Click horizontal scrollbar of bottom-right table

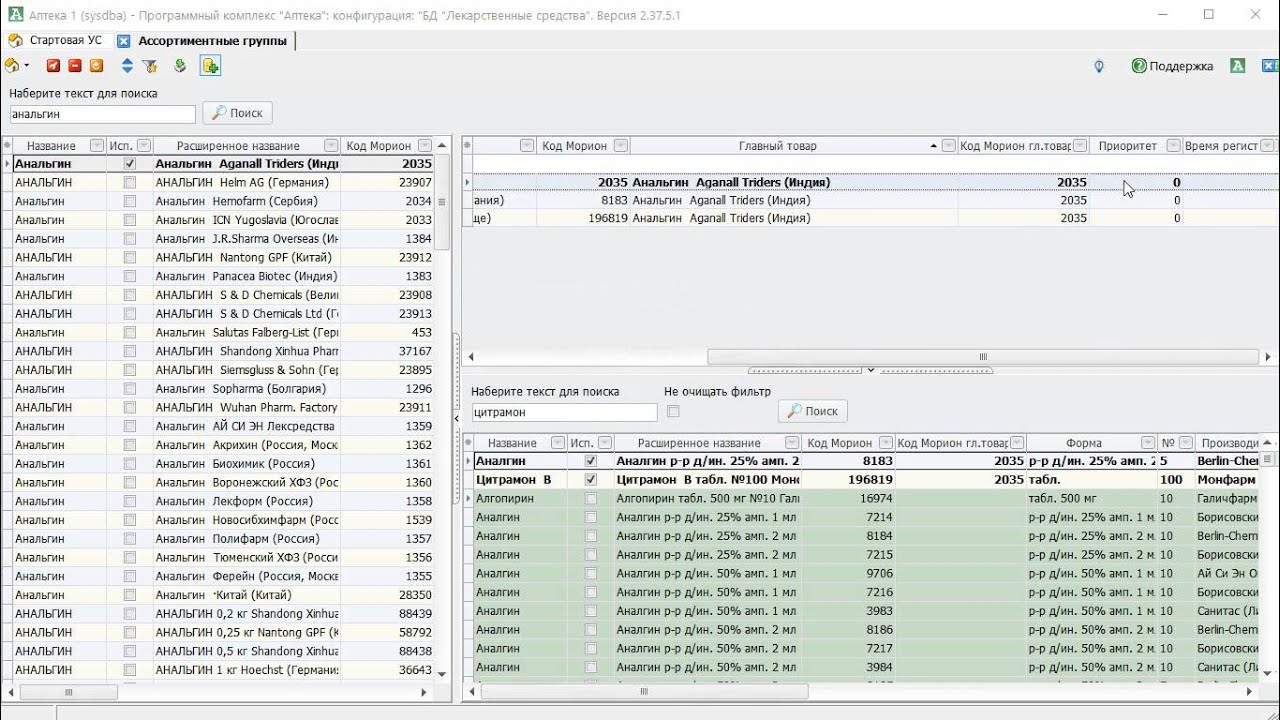click(x=644, y=691)
